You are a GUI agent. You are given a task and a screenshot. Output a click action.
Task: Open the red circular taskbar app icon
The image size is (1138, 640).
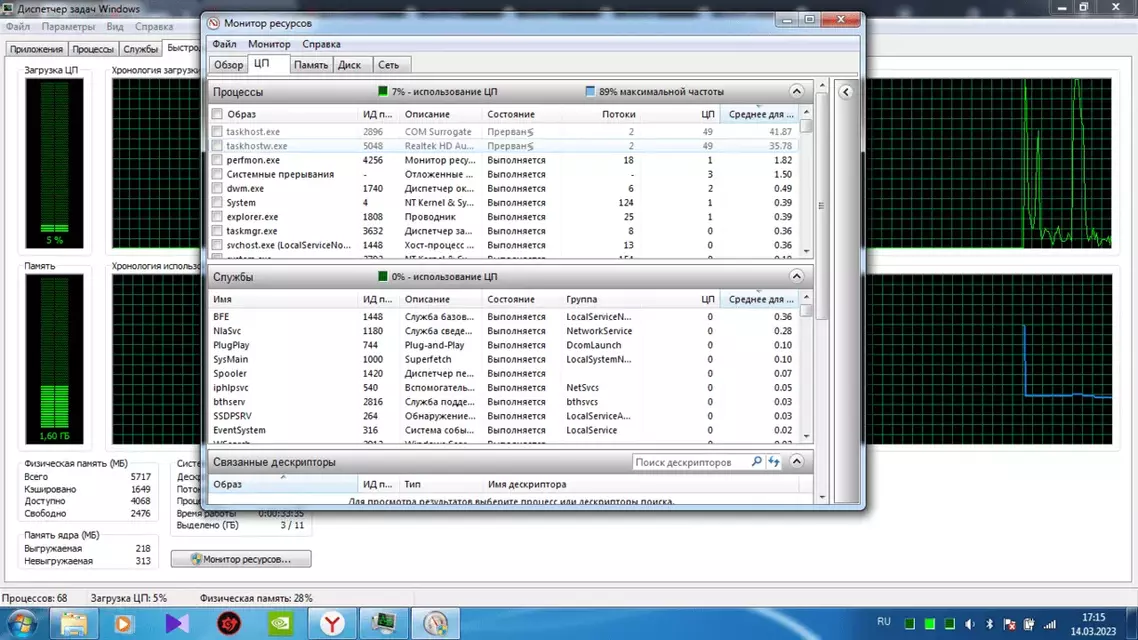click(x=229, y=623)
